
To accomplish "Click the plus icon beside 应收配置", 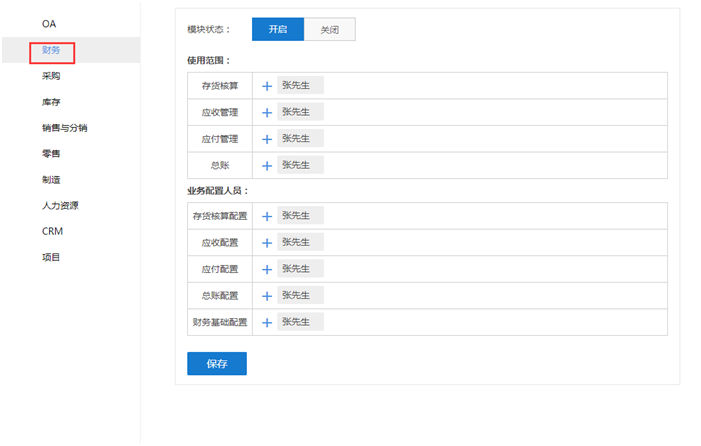I will click(267, 243).
